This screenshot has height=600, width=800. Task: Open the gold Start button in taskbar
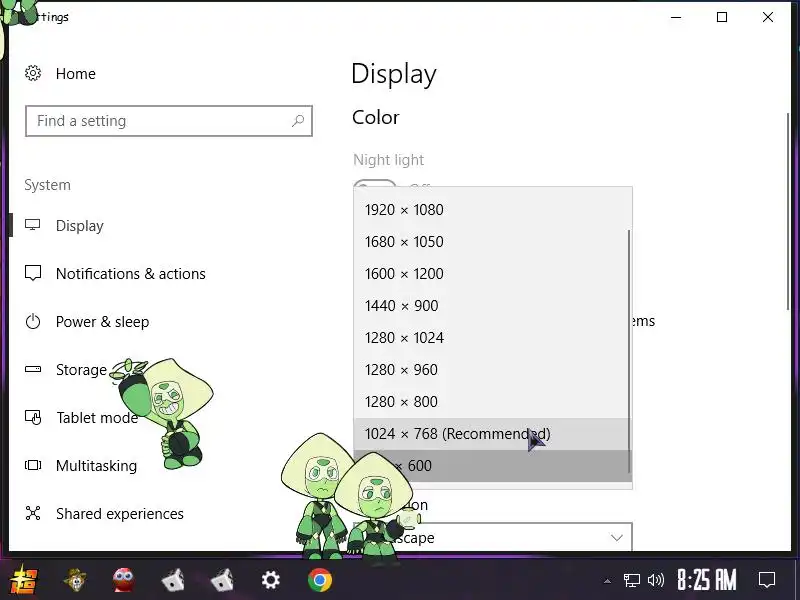[x=23, y=580]
